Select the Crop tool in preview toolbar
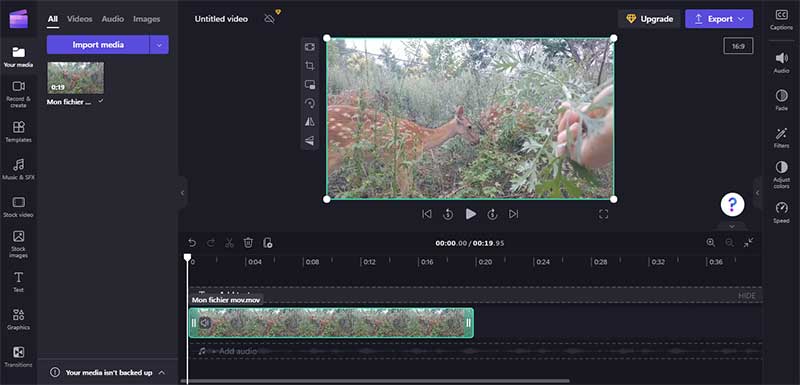Viewport: 800px width, 385px height. pyautogui.click(x=310, y=66)
